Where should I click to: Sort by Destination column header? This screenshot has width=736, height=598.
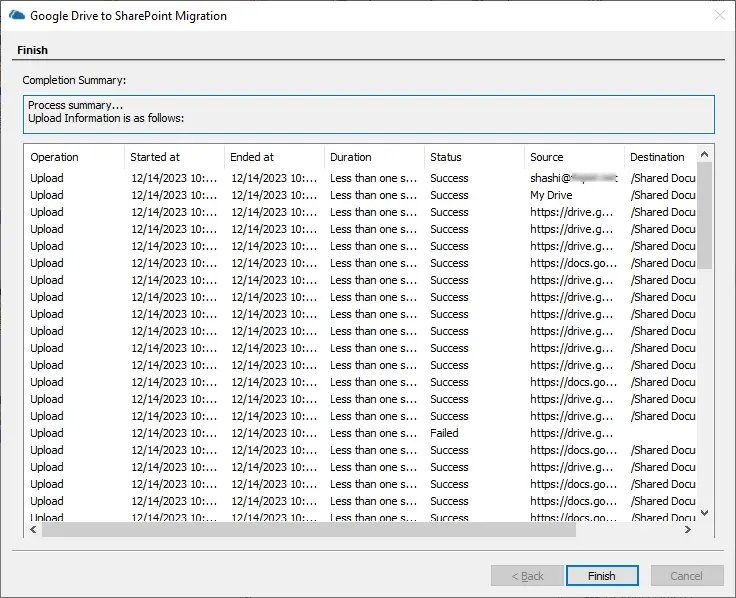660,157
